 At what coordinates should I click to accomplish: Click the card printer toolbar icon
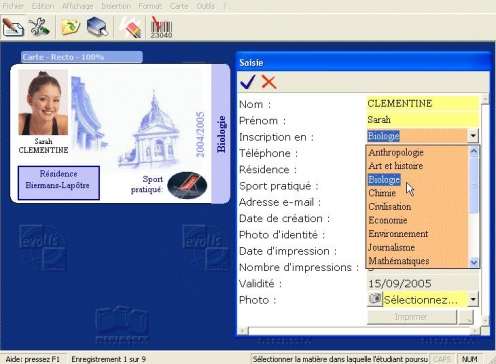click(97, 27)
